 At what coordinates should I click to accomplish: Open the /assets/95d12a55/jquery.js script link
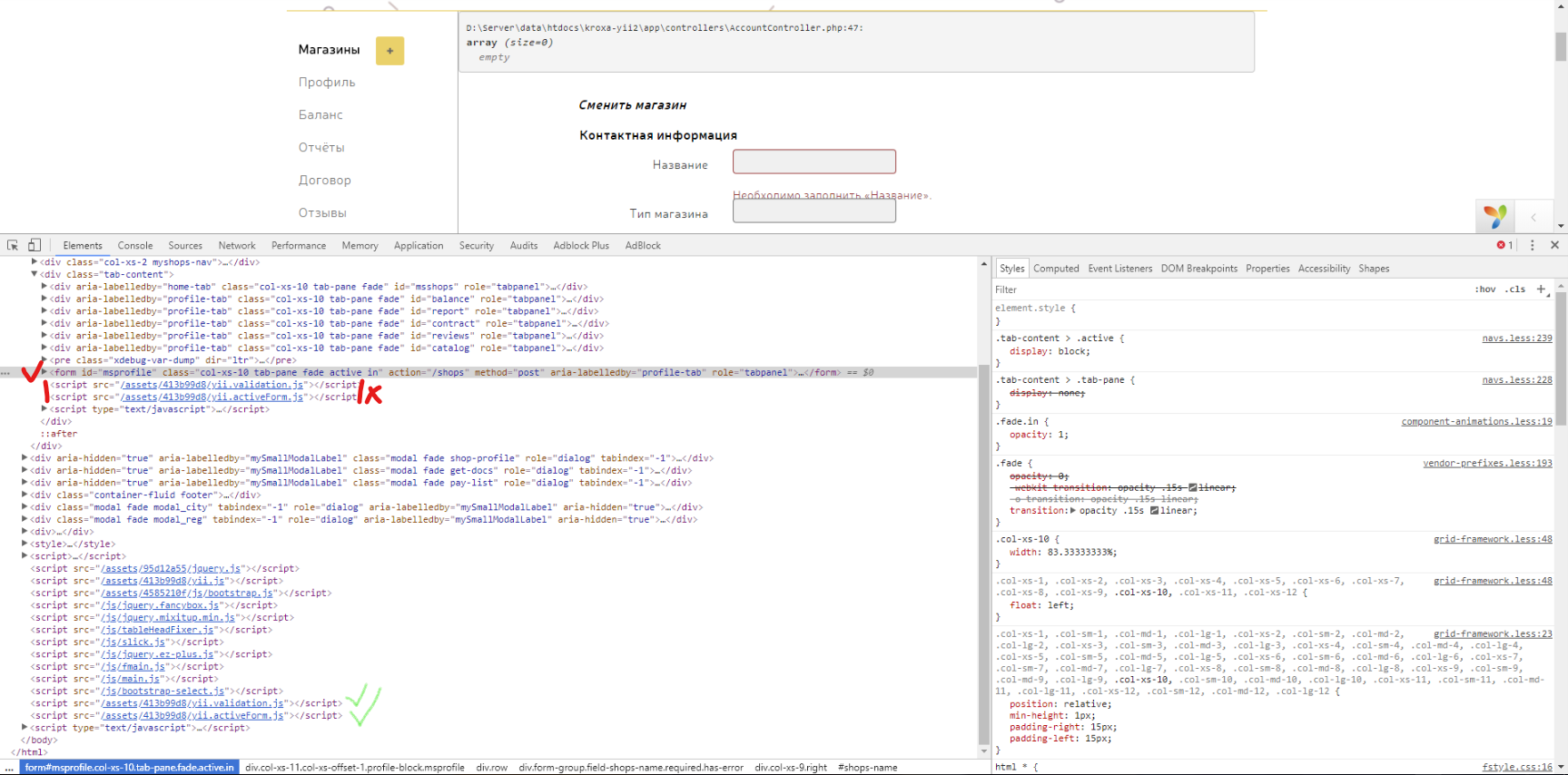[x=172, y=569]
